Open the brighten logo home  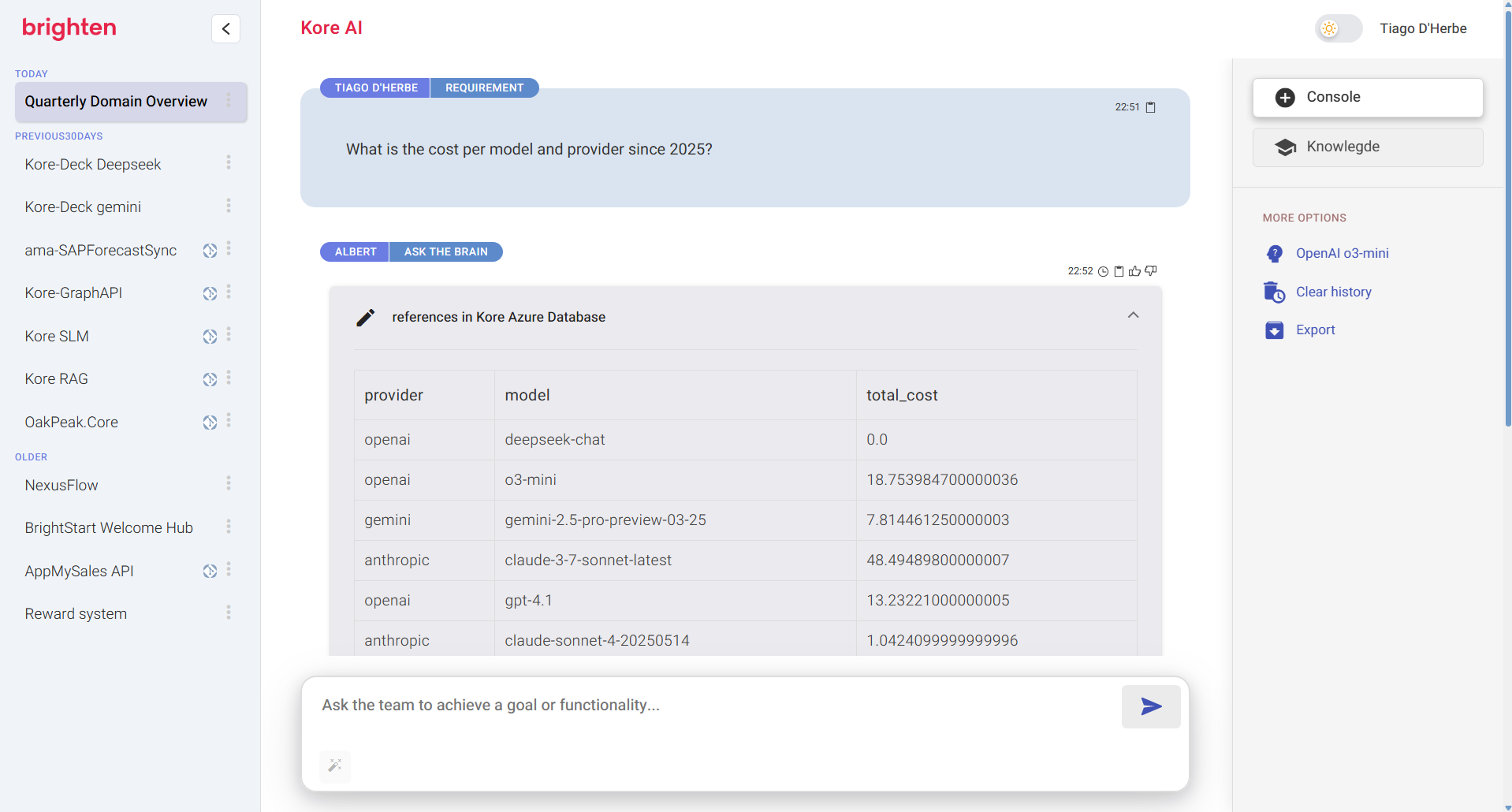click(x=69, y=28)
